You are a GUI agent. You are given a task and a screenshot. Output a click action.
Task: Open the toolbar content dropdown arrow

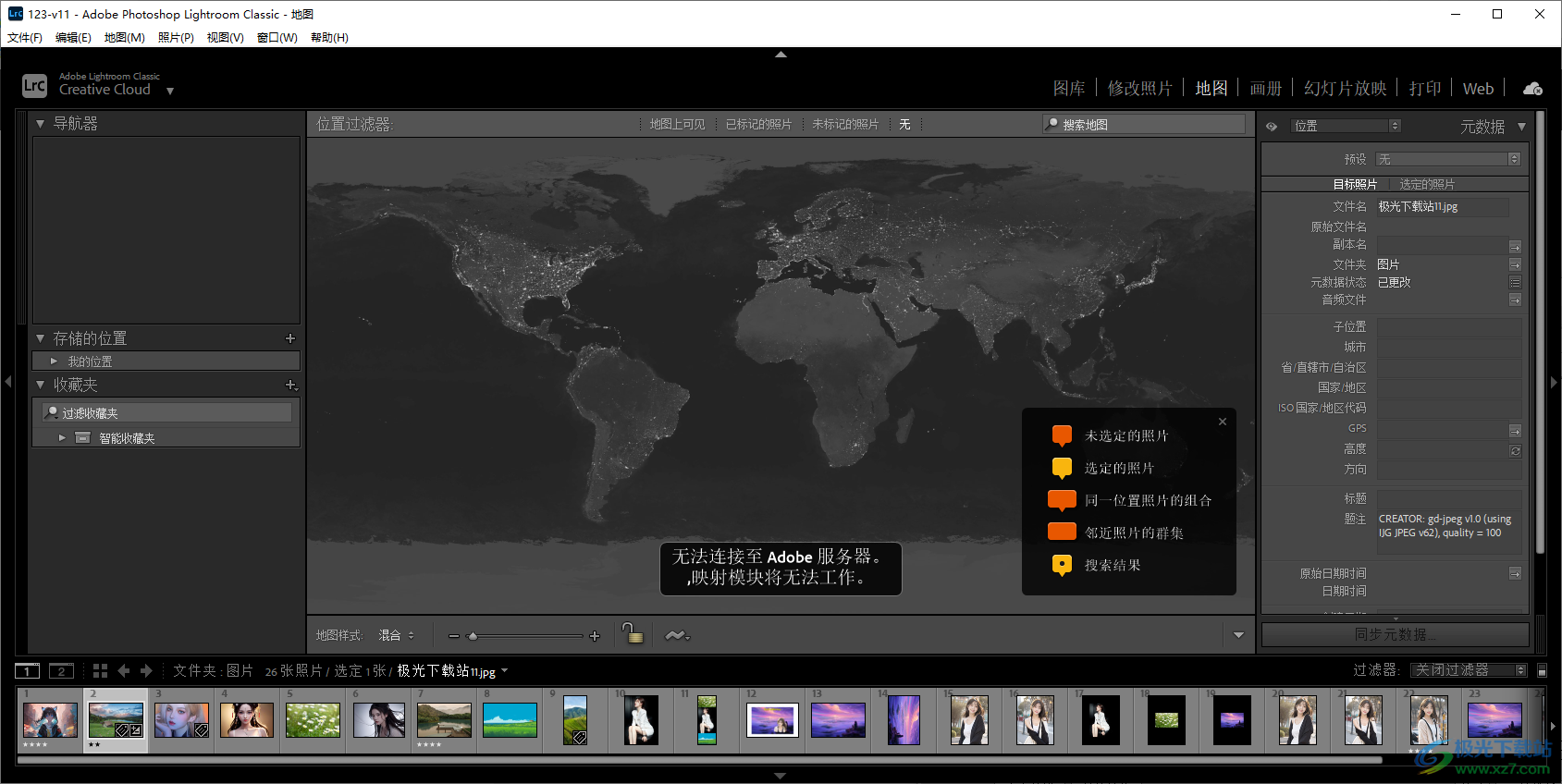(x=1238, y=635)
